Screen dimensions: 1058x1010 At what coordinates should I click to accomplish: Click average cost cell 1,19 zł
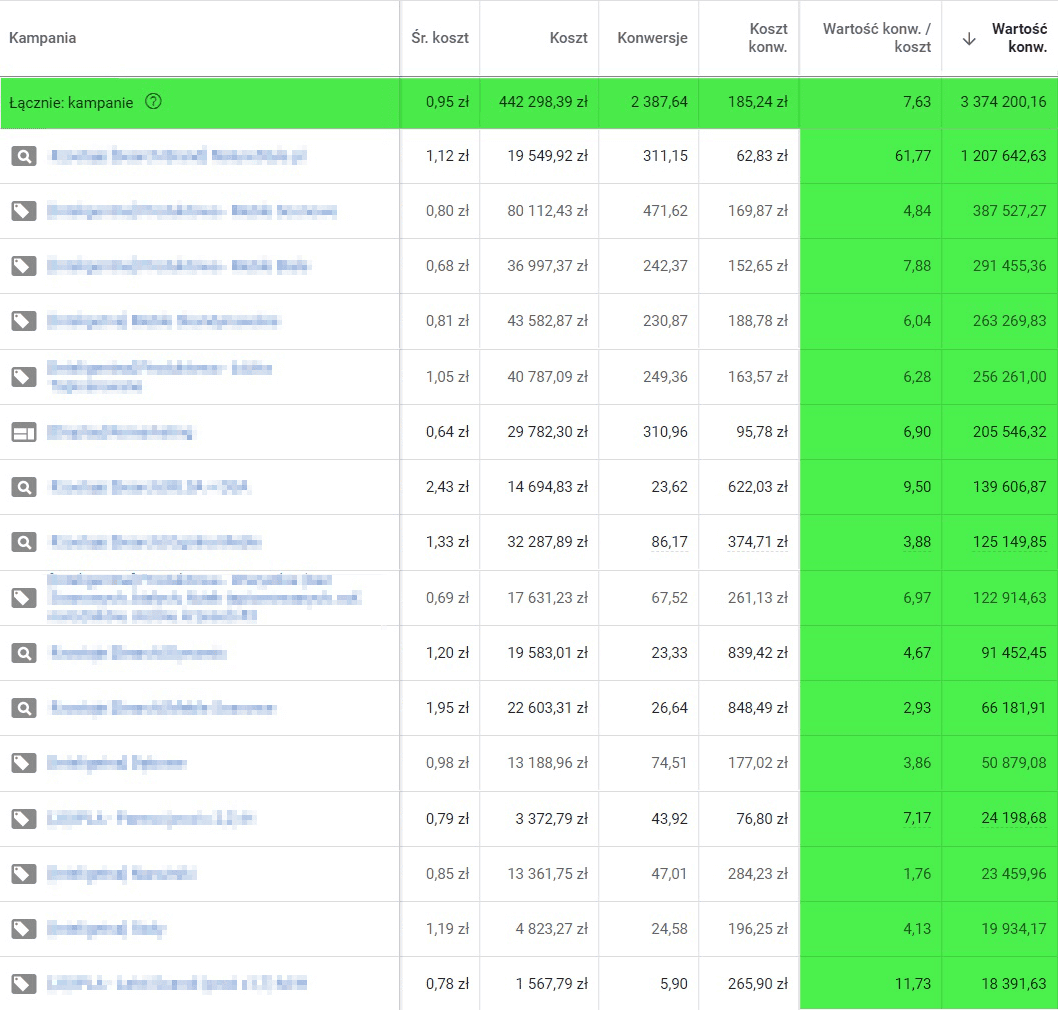447,929
